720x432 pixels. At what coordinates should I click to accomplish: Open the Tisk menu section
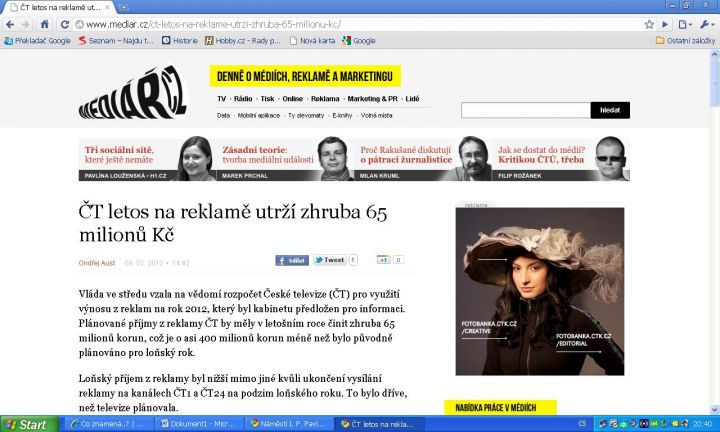[267, 99]
